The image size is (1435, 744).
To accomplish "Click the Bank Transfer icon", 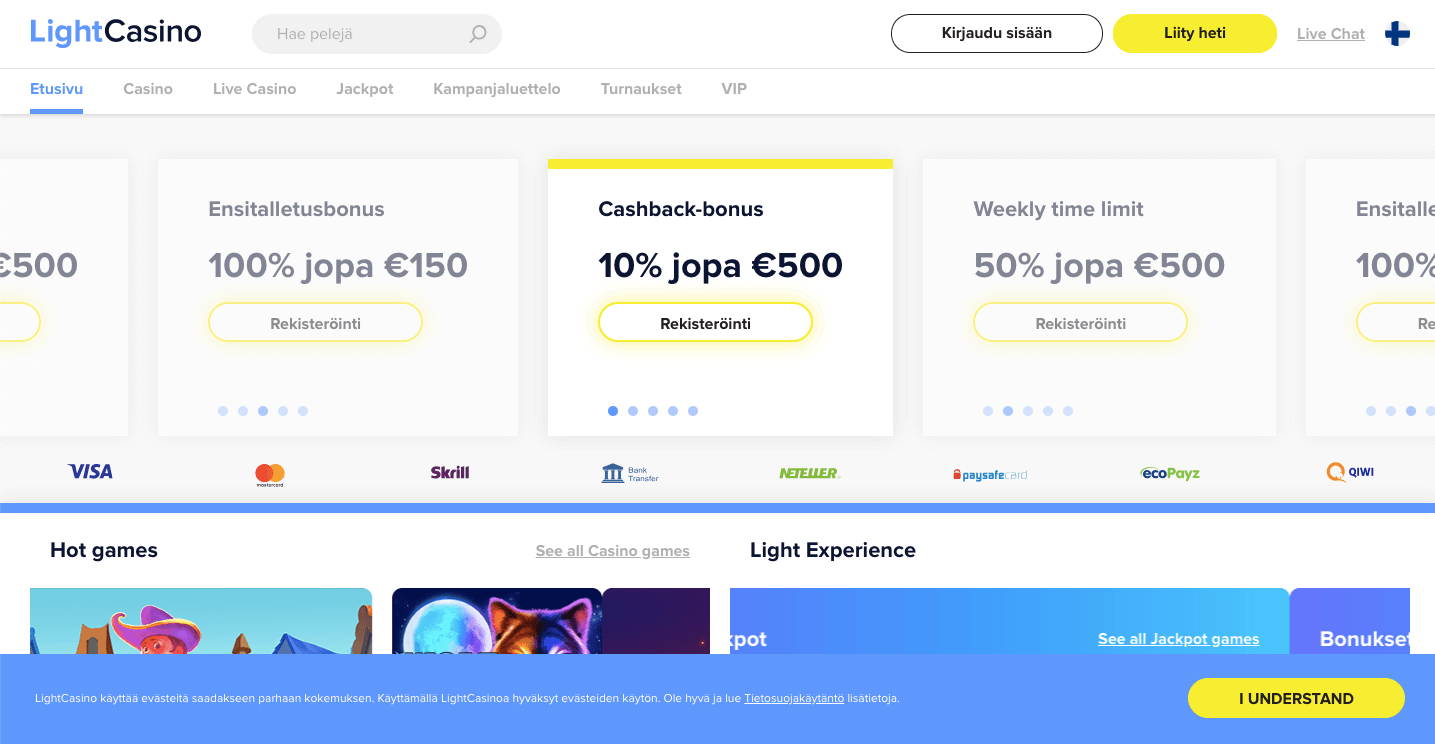I will 630,473.
